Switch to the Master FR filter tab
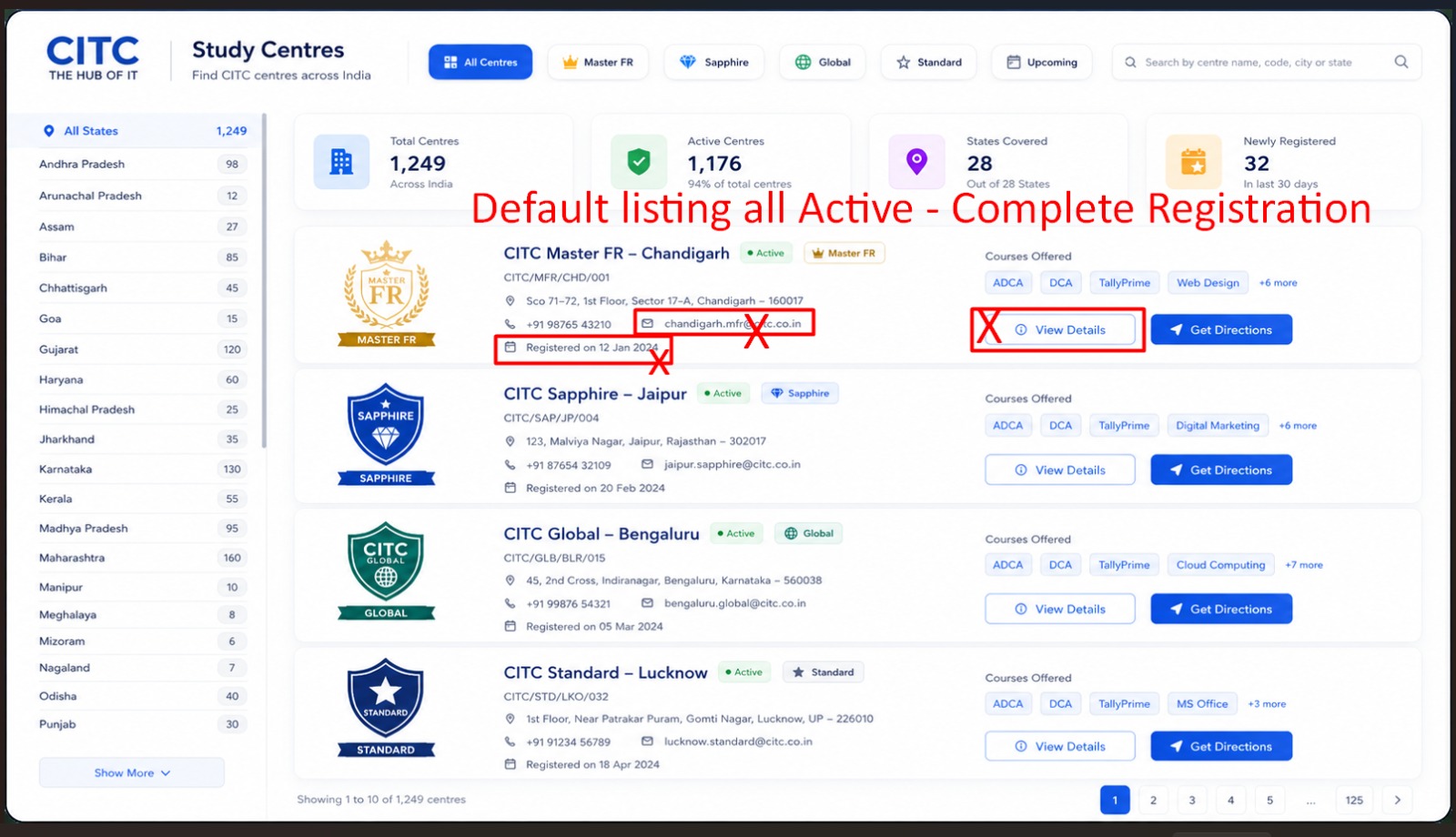 (x=598, y=62)
